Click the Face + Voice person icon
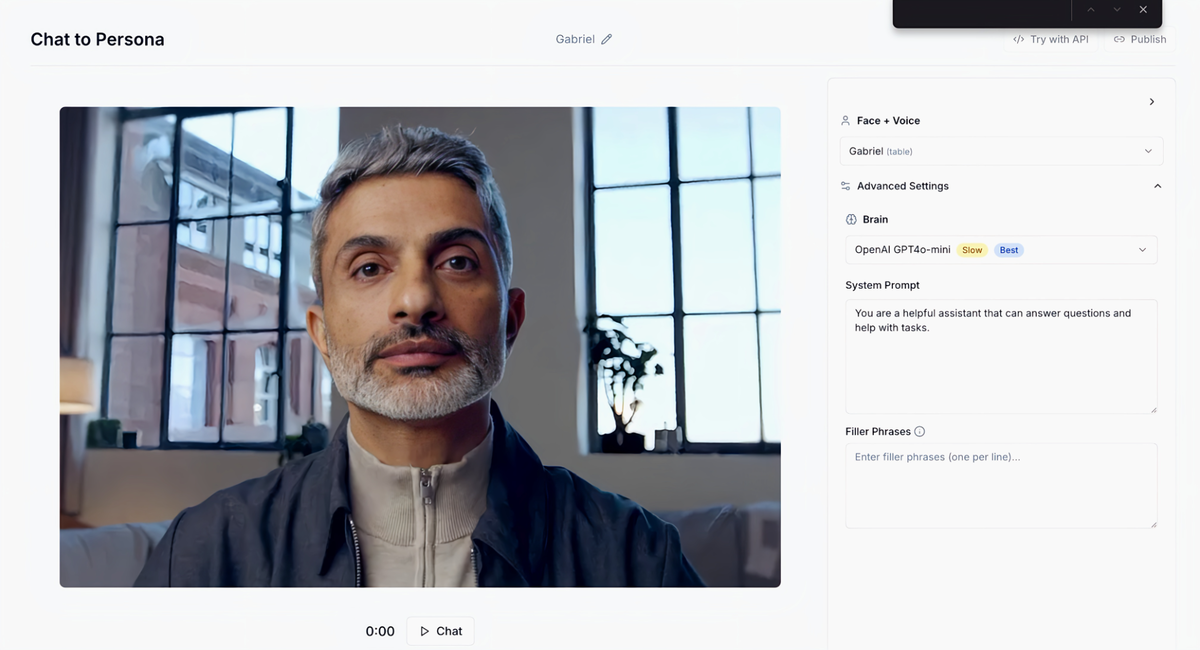 (845, 120)
